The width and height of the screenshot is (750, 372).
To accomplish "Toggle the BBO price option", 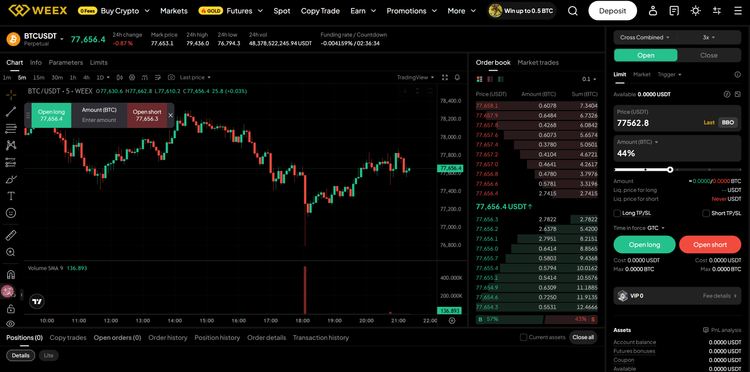I will pos(728,122).
